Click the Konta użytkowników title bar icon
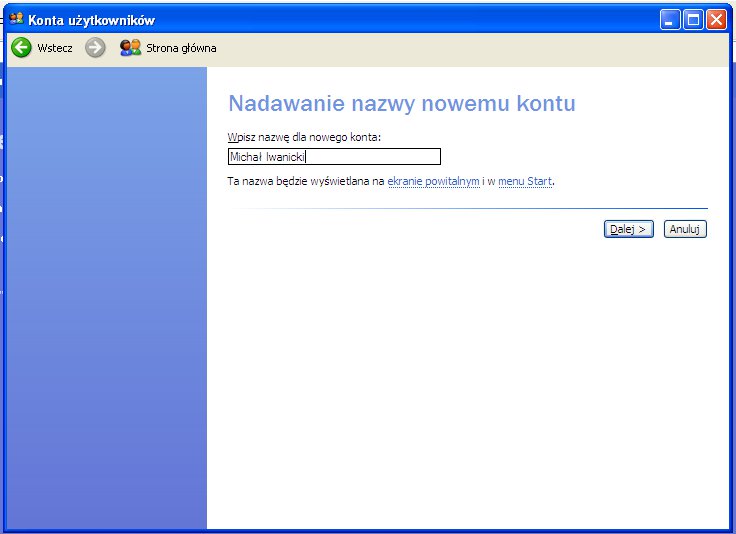This screenshot has height=534, width=736. click(15, 19)
